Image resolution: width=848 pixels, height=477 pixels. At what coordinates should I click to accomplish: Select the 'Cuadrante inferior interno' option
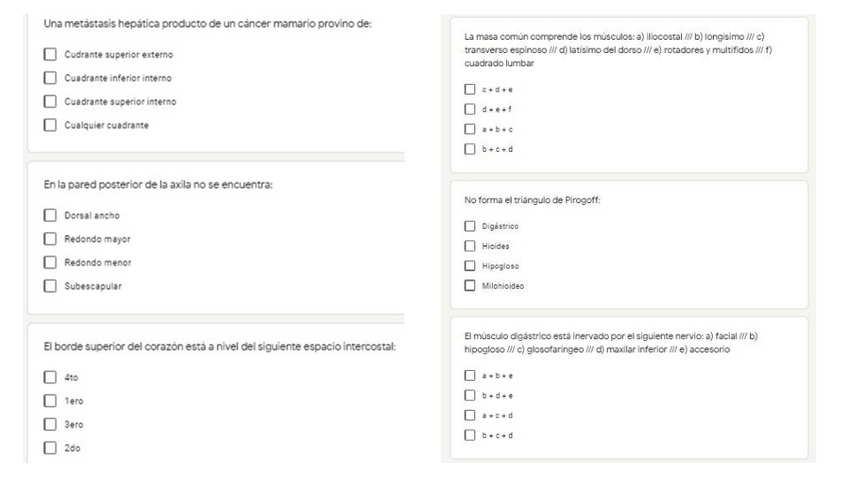pos(50,78)
